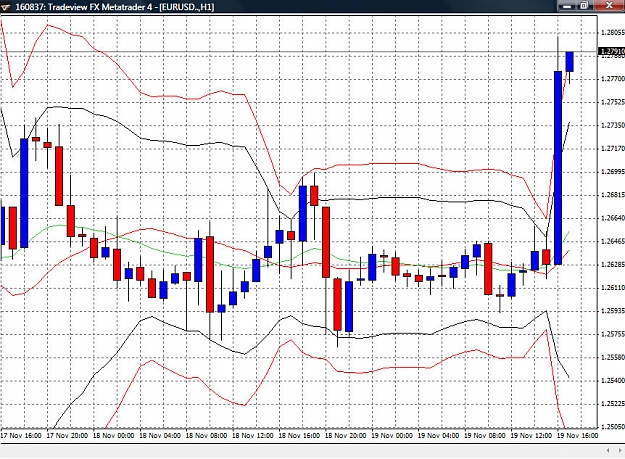
Task: Click the '1.26995' price scale label
Action: 613,172
